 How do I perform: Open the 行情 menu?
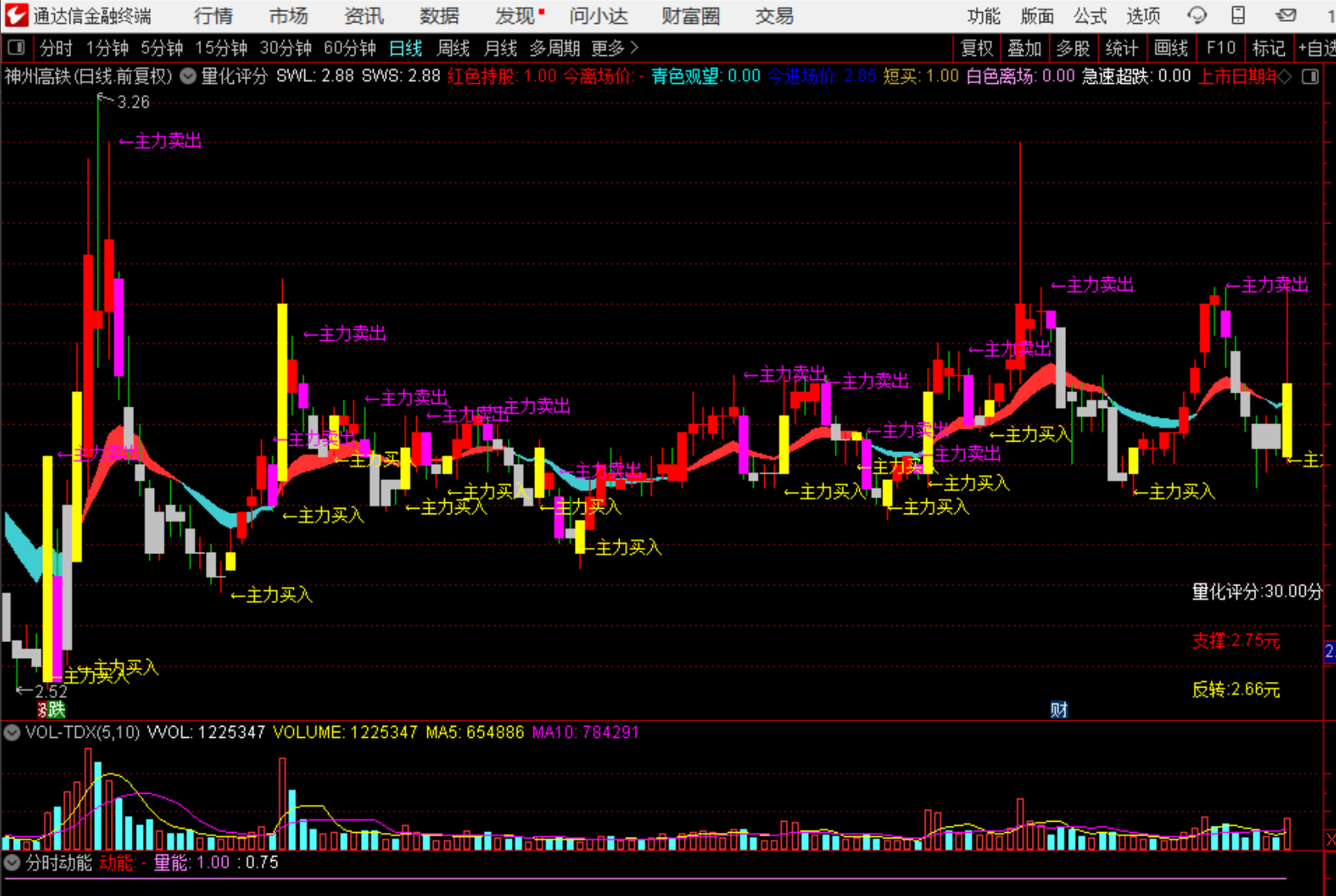point(212,15)
